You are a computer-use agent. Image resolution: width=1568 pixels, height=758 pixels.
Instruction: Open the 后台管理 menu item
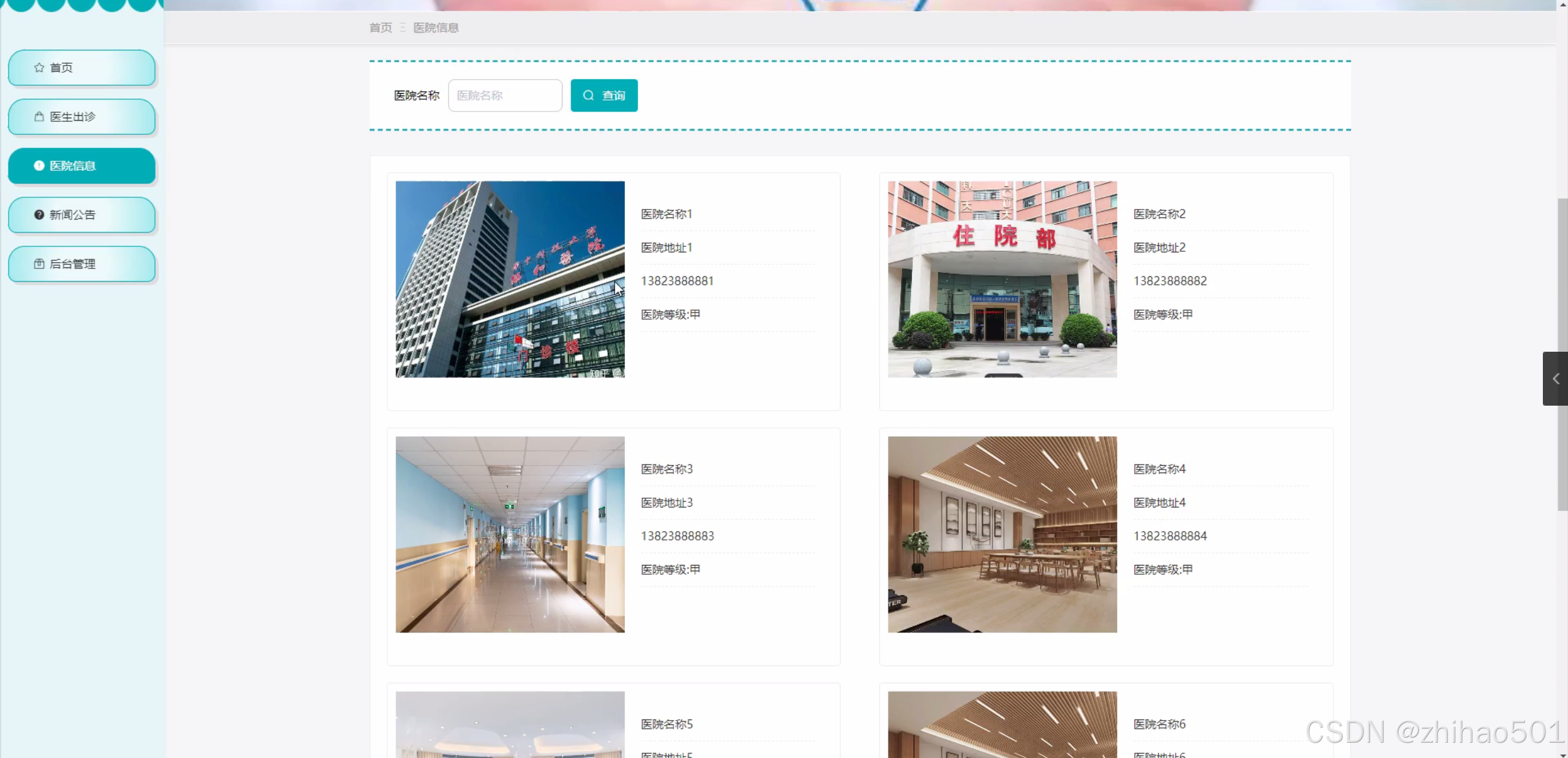tap(81, 263)
